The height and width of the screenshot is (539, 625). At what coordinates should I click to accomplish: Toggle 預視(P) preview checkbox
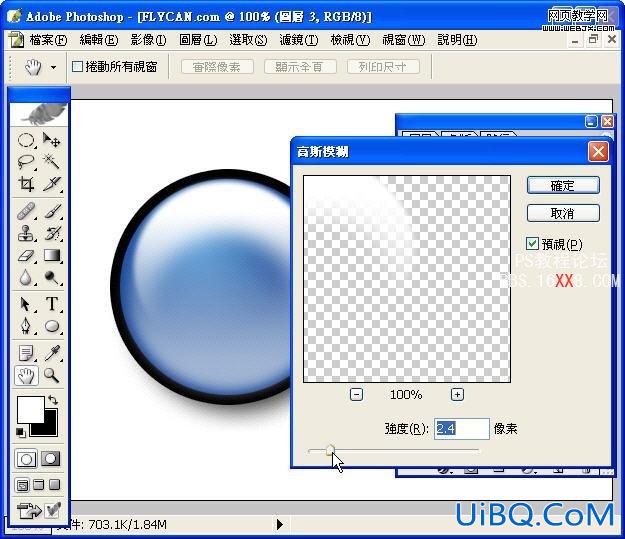[x=532, y=244]
